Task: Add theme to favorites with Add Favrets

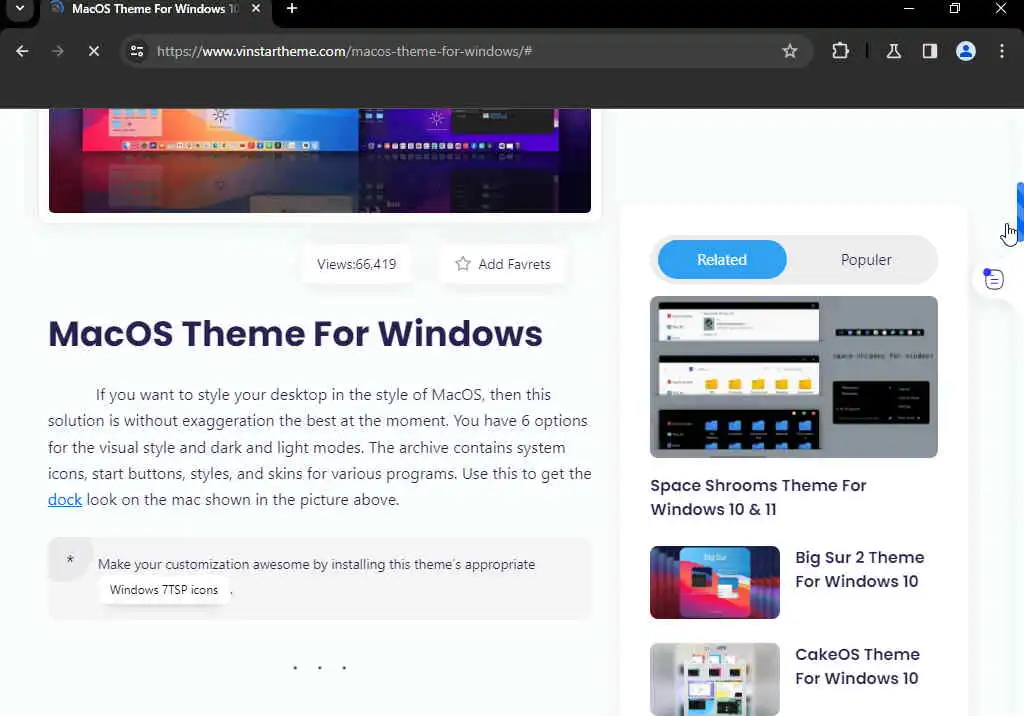Action: click(x=502, y=264)
